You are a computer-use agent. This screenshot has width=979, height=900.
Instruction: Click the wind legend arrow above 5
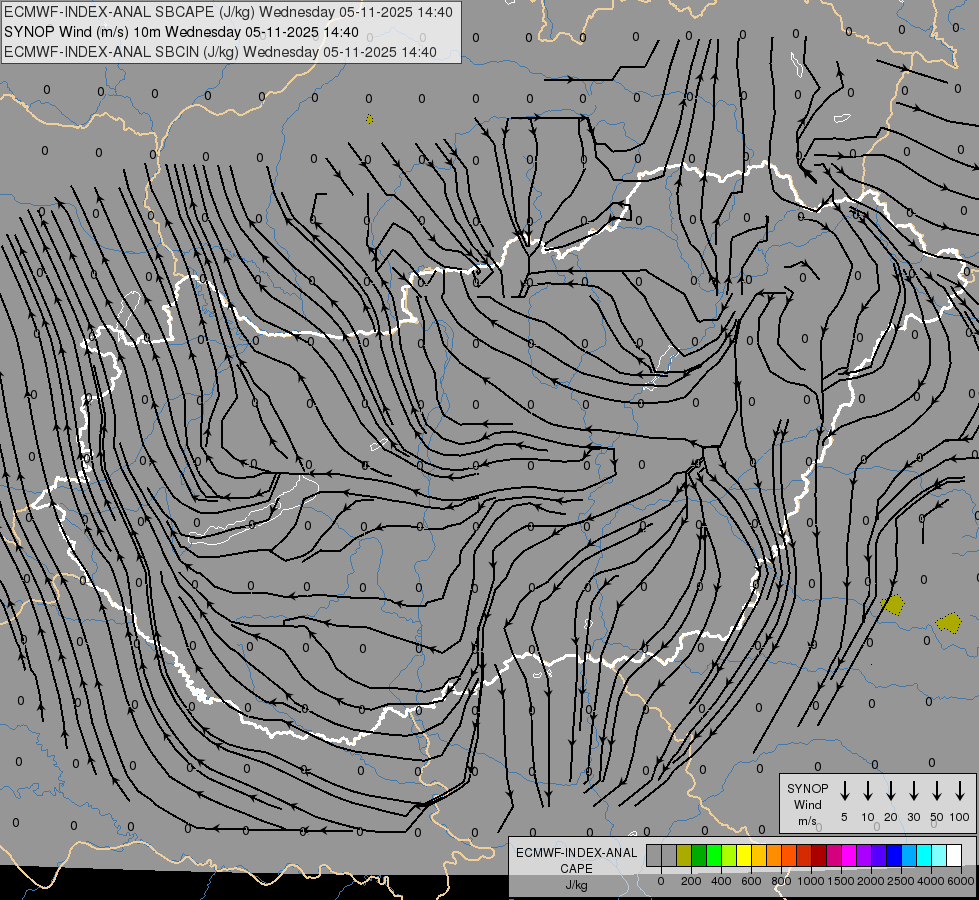[844, 791]
